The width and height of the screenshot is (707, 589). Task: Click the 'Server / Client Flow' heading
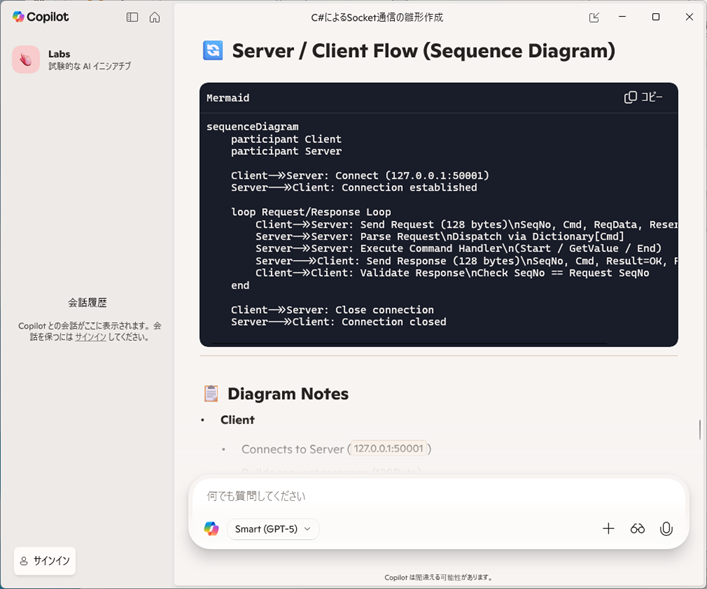pos(423,51)
